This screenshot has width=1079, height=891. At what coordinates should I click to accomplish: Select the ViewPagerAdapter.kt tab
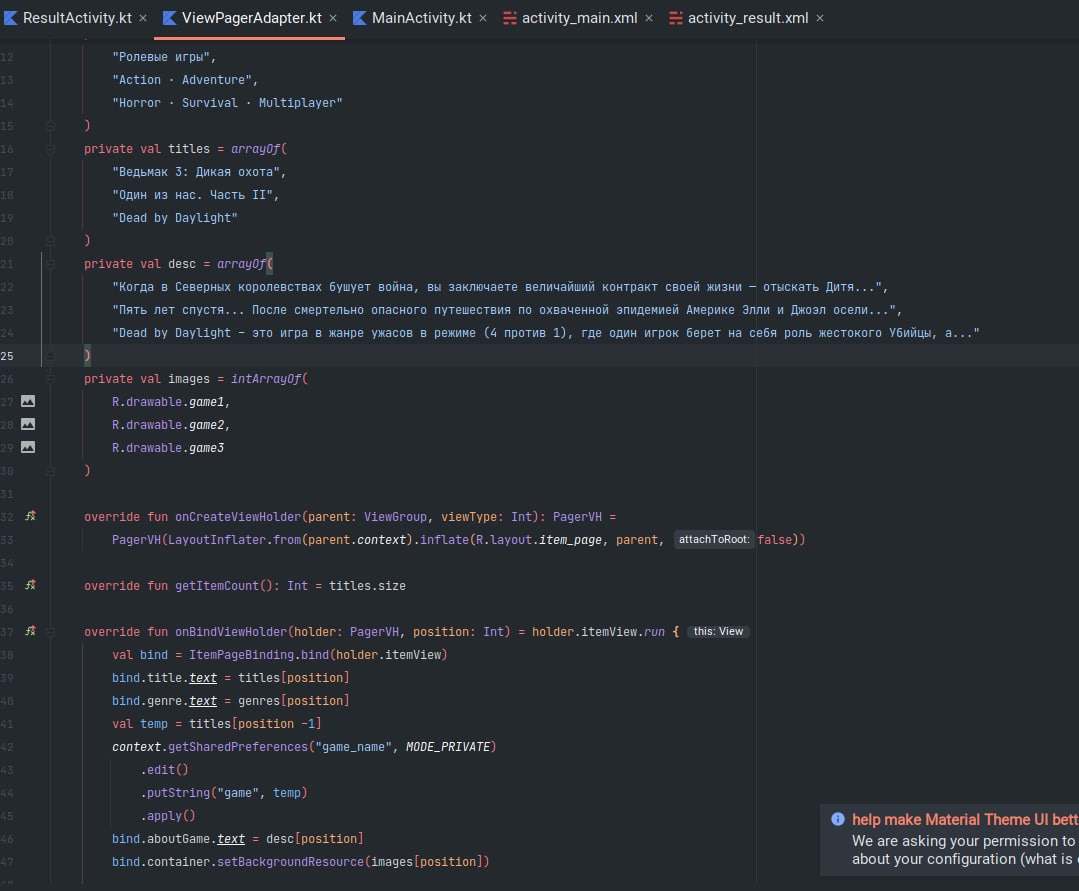251,18
